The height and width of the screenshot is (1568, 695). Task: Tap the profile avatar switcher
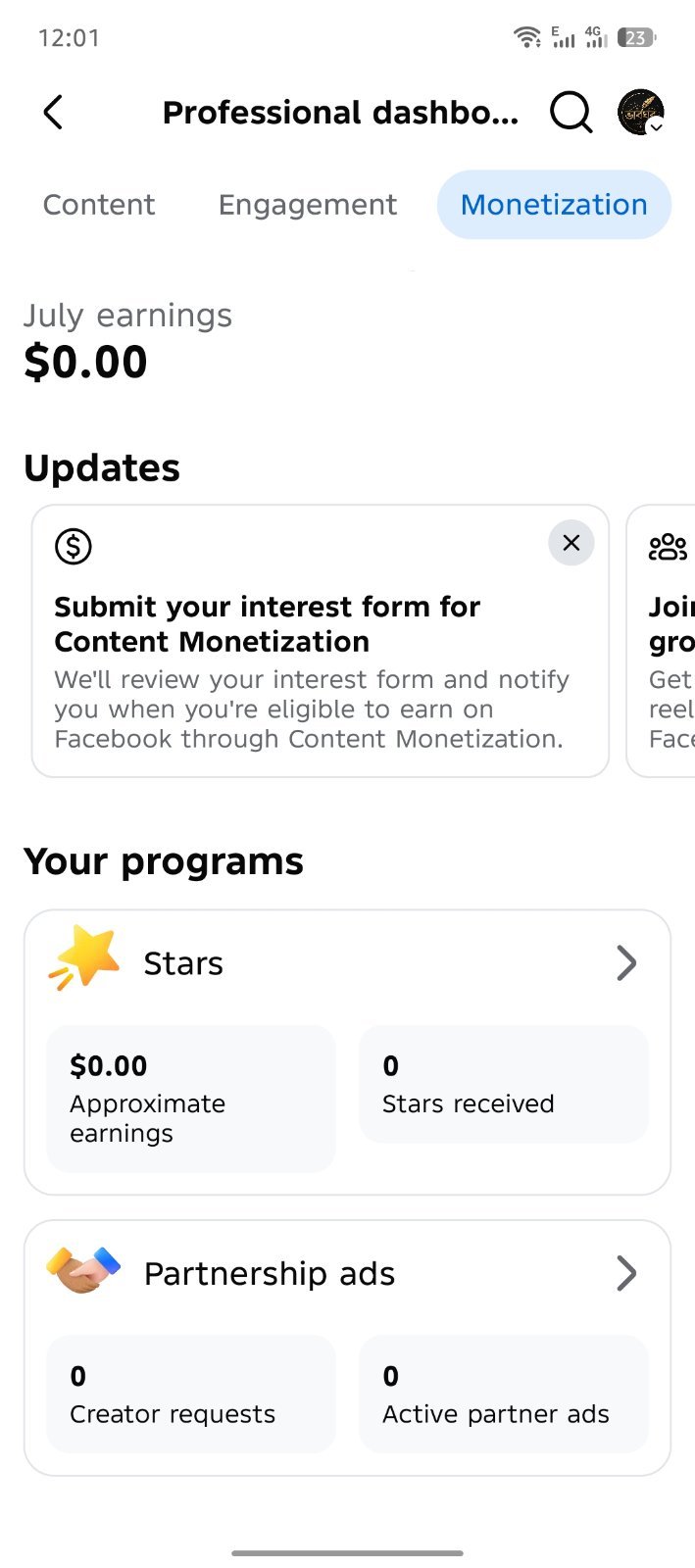pos(641,112)
